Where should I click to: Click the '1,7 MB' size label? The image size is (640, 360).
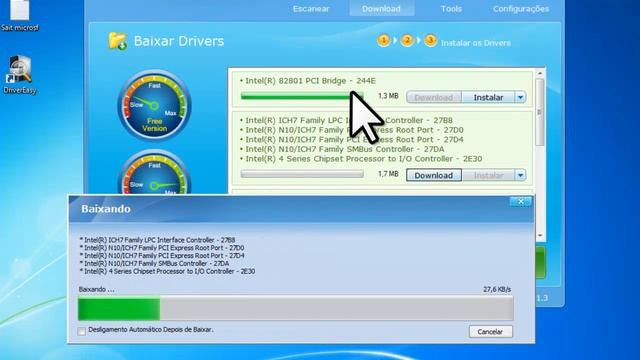[388, 174]
